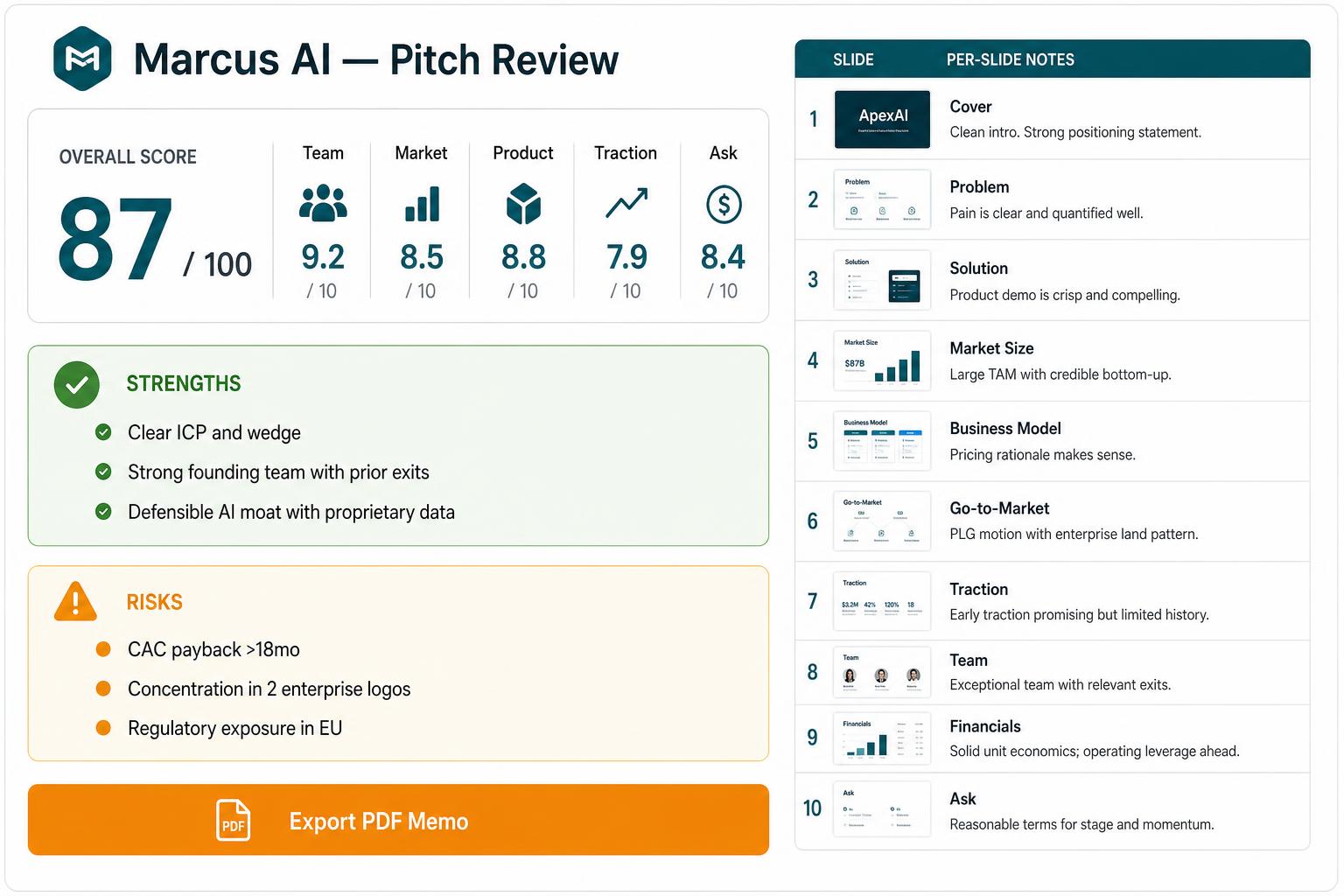The width and height of the screenshot is (1344, 896).
Task: Click the Risks warning triangle icon
Action: [75, 602]
